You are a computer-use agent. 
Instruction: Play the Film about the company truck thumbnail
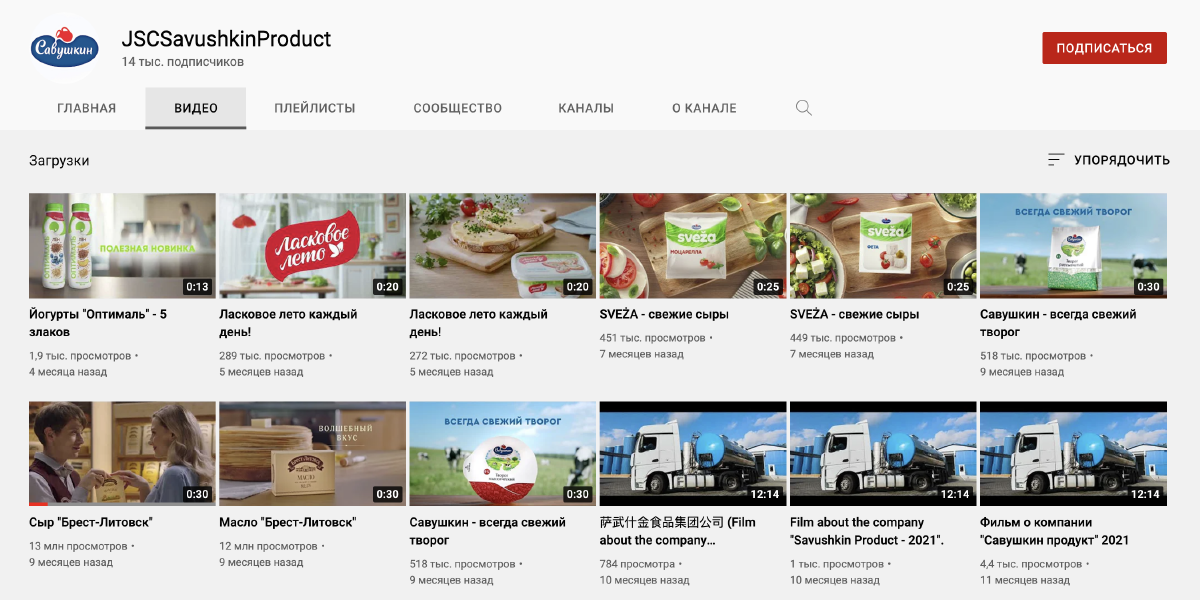(883, 454)
